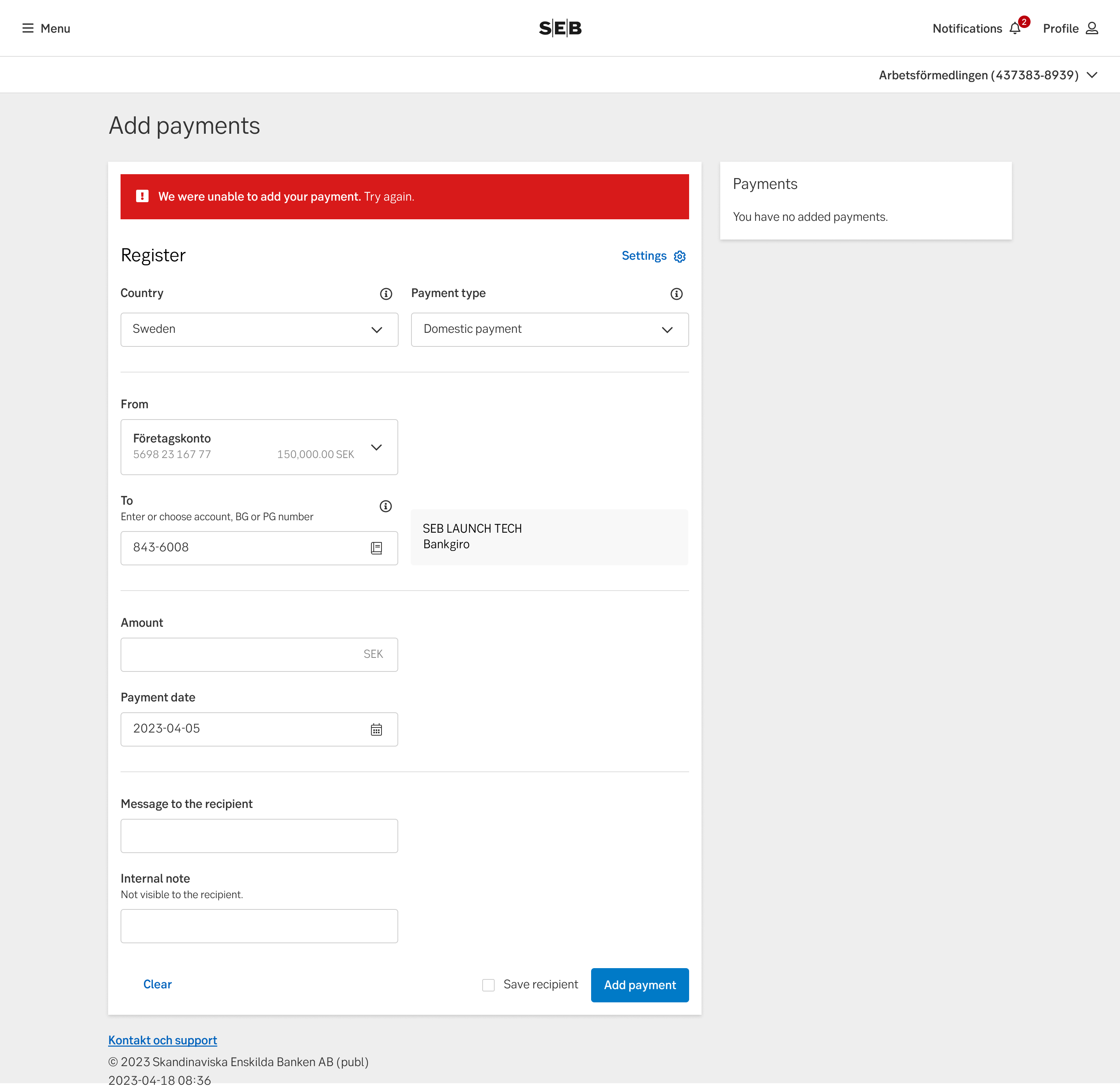The width and height of the screenshot is (1120, 1091).
Task: Open the hamburger Menu icon
Action: [x=28, y=28]
